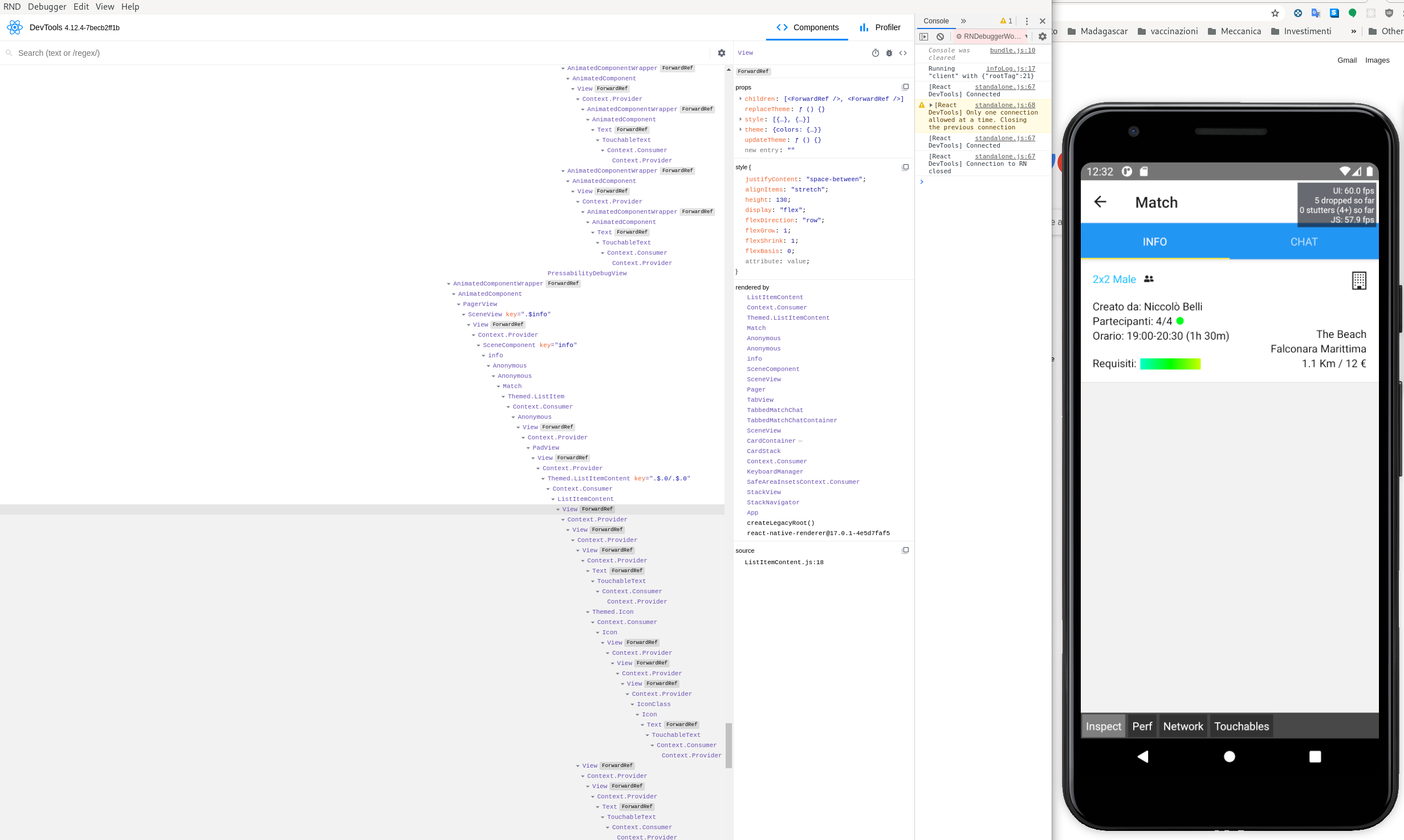Open Images link in Chrome
The width and height of the screenshot is (1404, 840).
(1377, 60)
